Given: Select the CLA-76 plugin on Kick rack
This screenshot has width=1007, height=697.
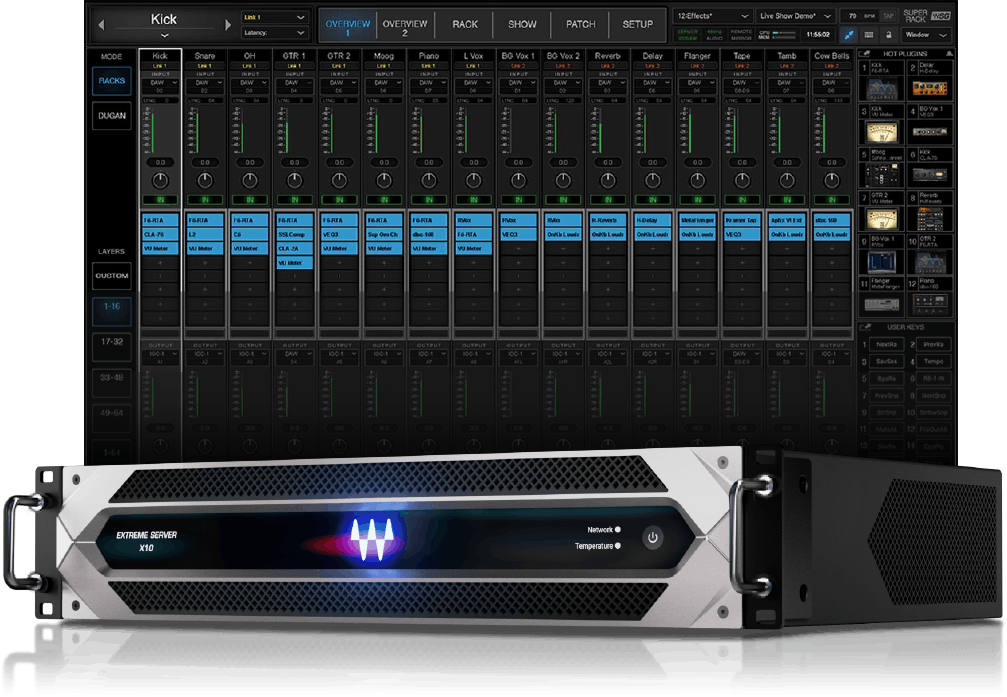Looking at the screenshot, I should point(160,234).
